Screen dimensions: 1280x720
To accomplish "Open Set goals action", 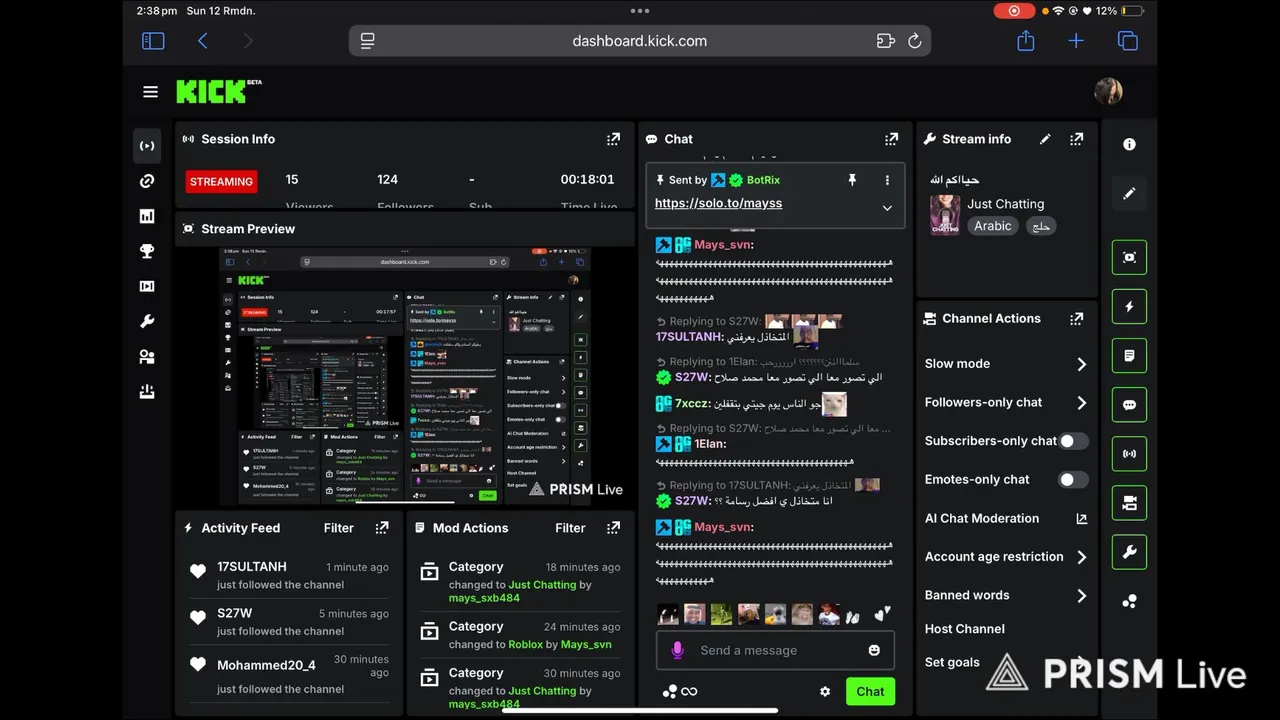I will pos(952,662).
